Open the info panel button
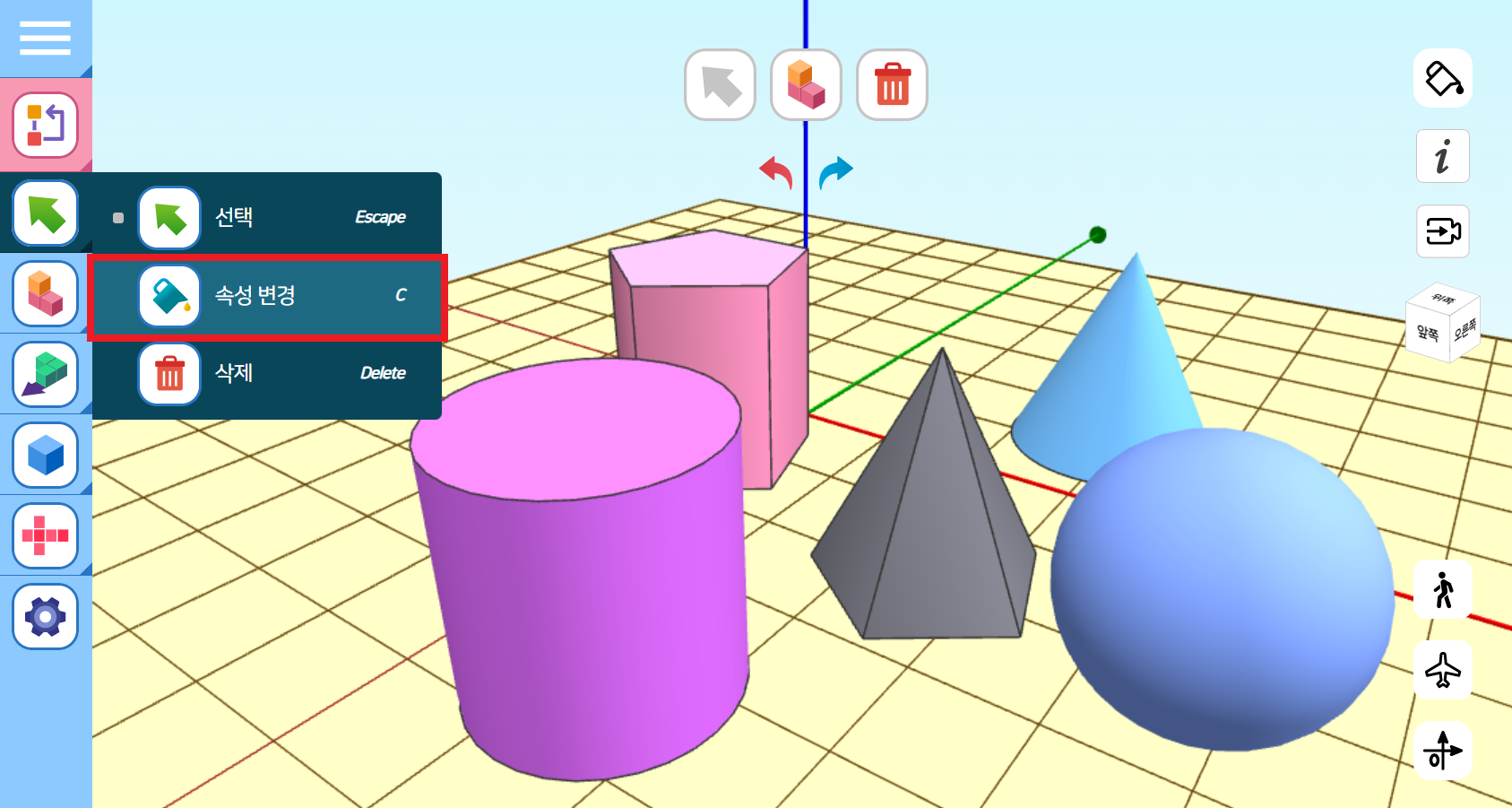The image size is (1512, 808). pos(1443,156)
